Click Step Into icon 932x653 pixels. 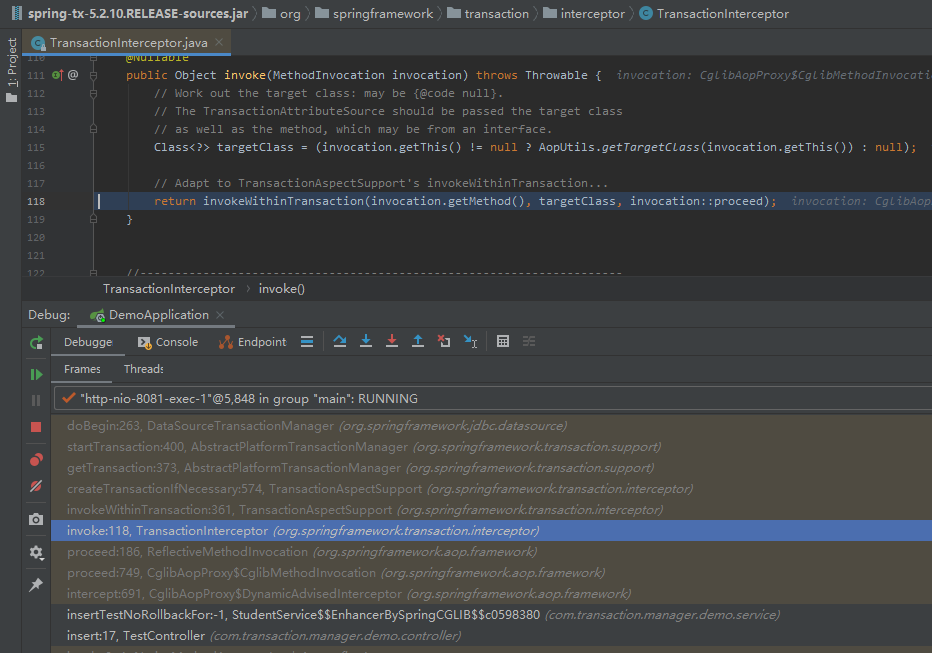pos(366,342)
